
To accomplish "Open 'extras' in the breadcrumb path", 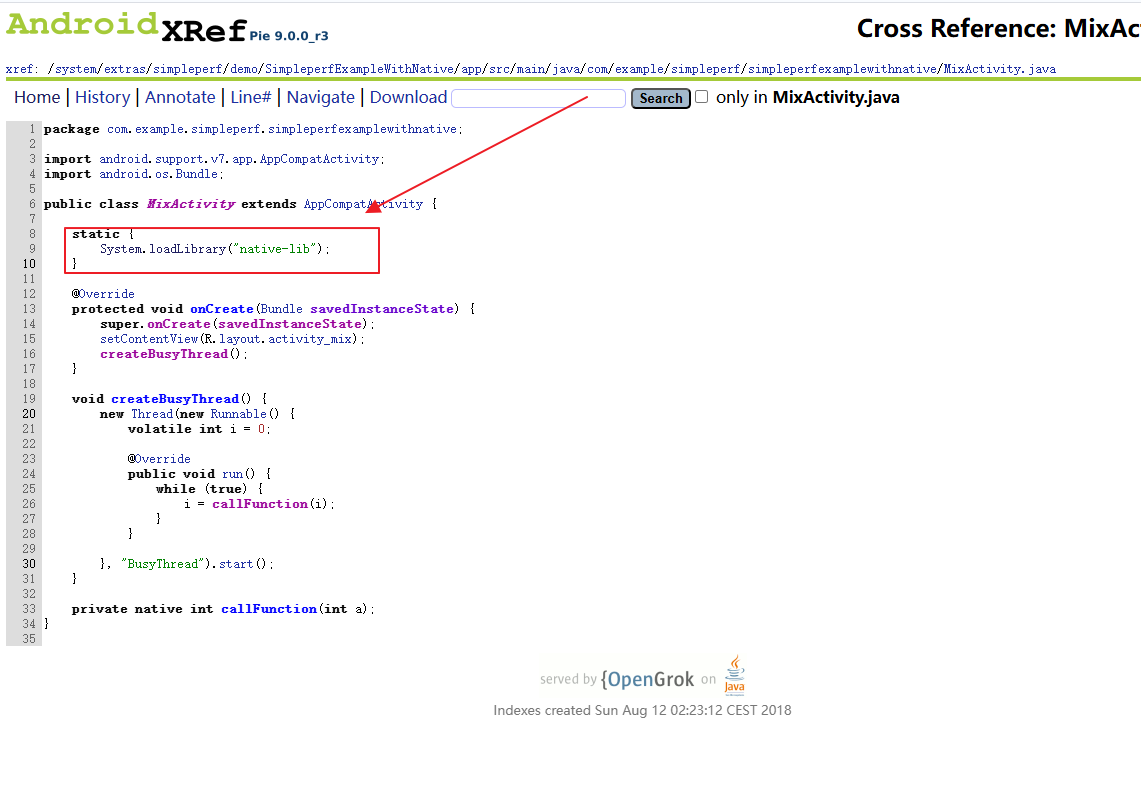I will (125, 69).
